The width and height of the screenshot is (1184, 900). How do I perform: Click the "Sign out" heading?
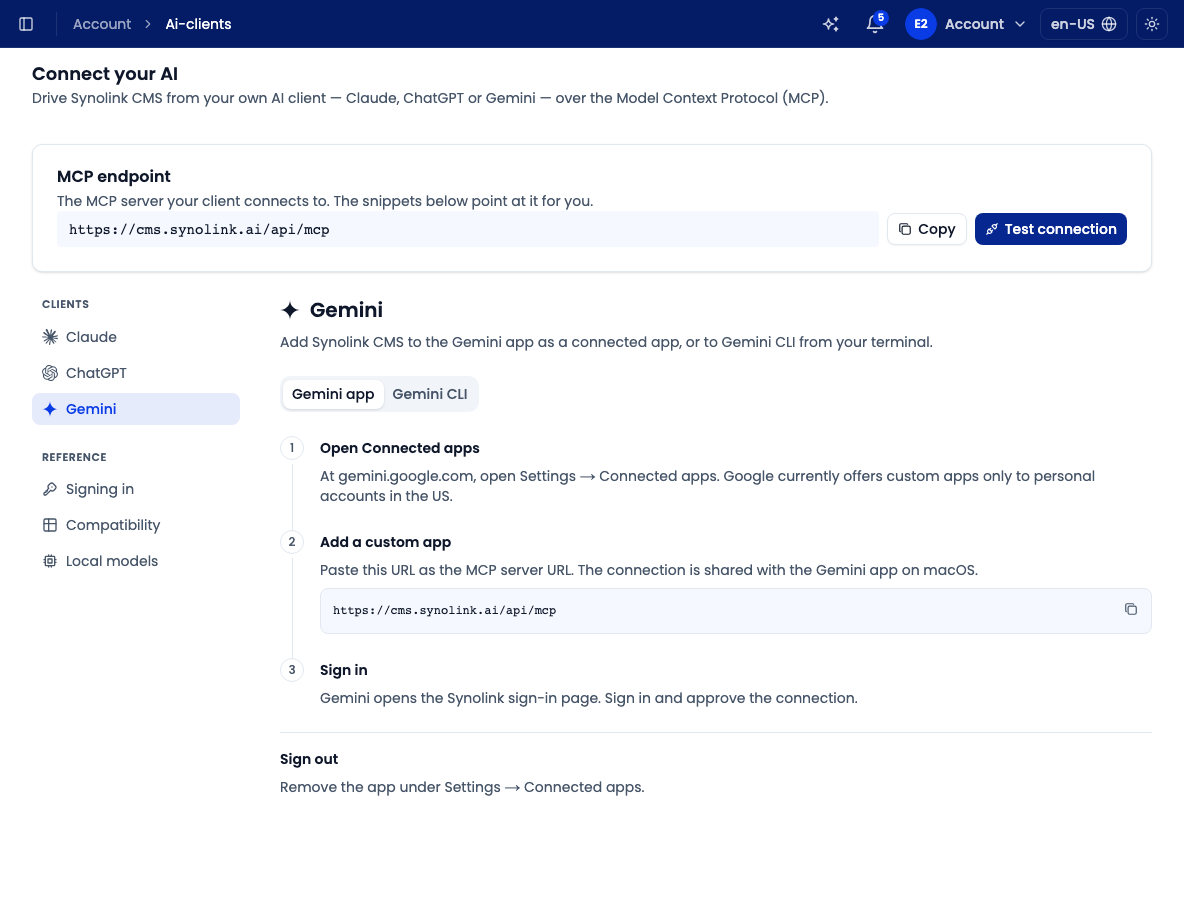click(309, 760)
